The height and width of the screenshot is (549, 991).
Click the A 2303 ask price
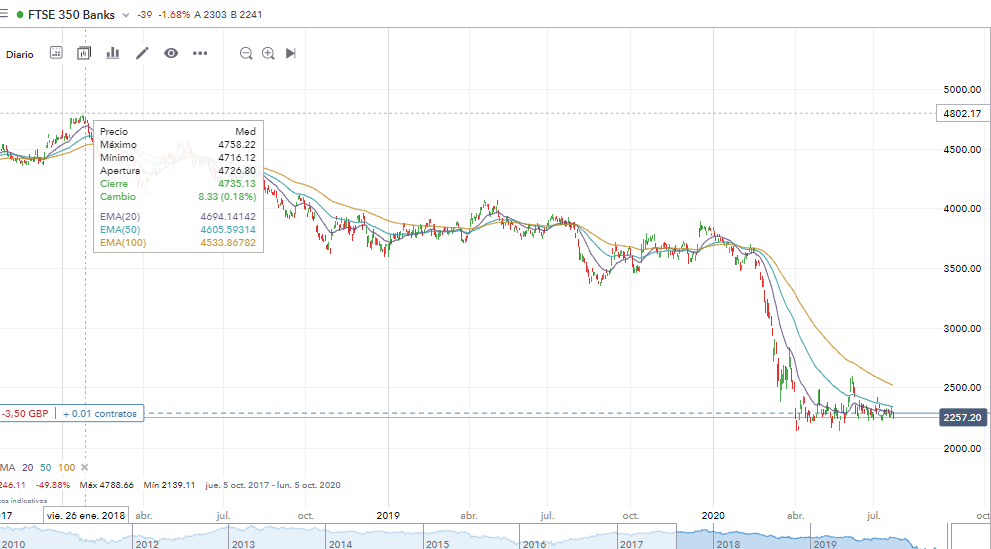coord(210,15)
